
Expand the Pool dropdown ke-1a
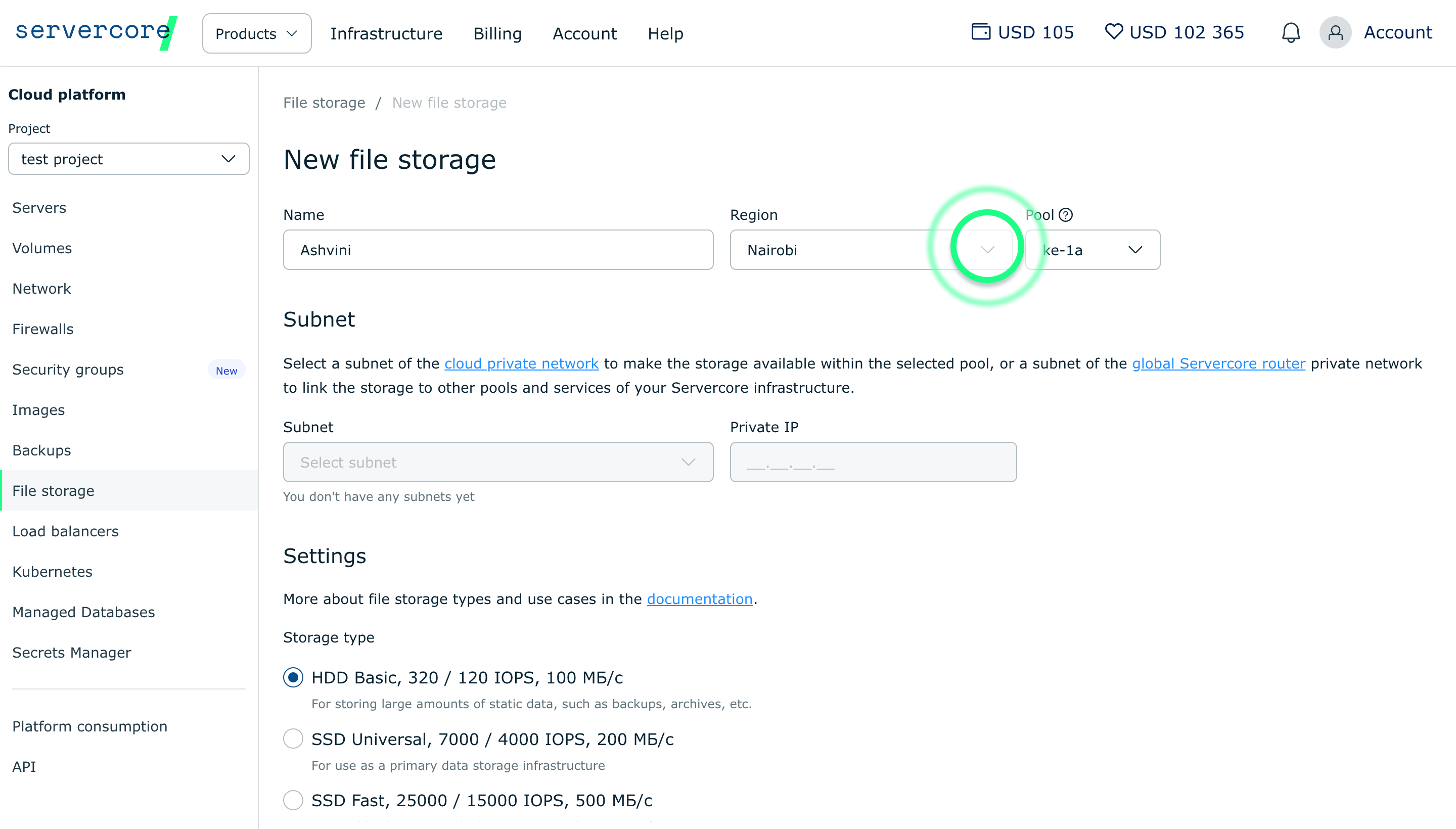coord(1092,250)
